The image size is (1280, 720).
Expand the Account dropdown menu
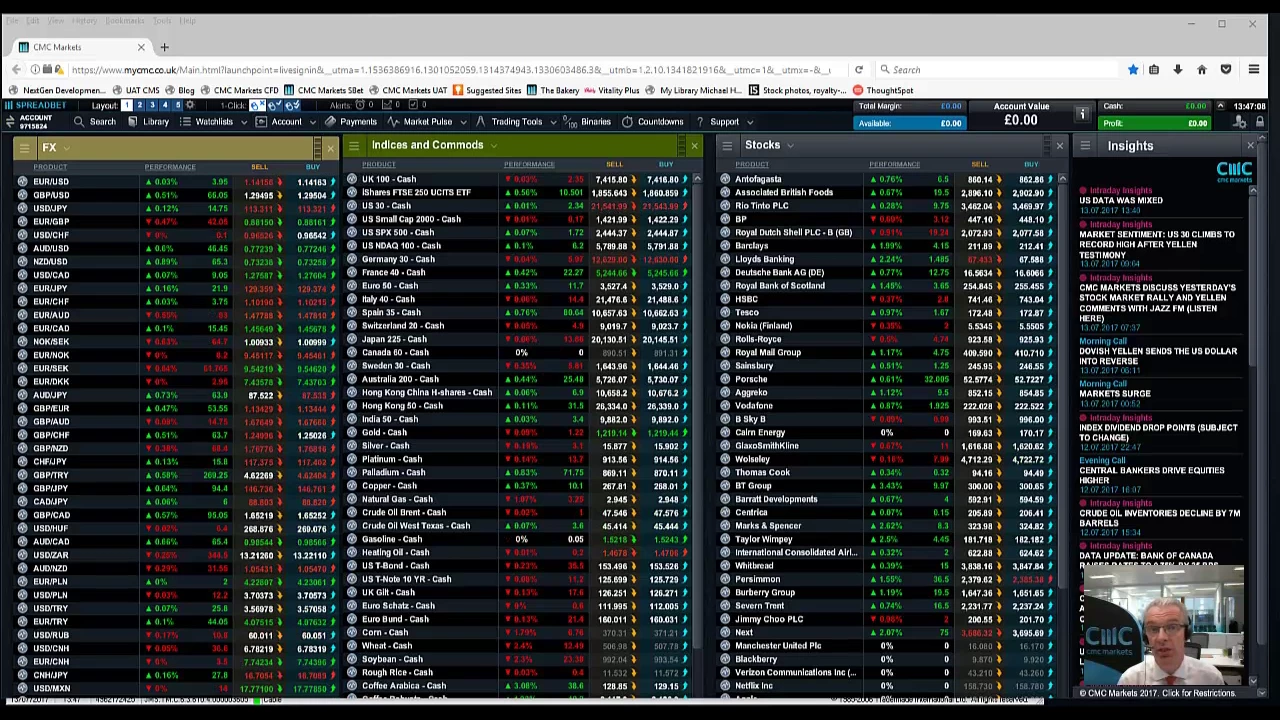[x=313, y=122]
